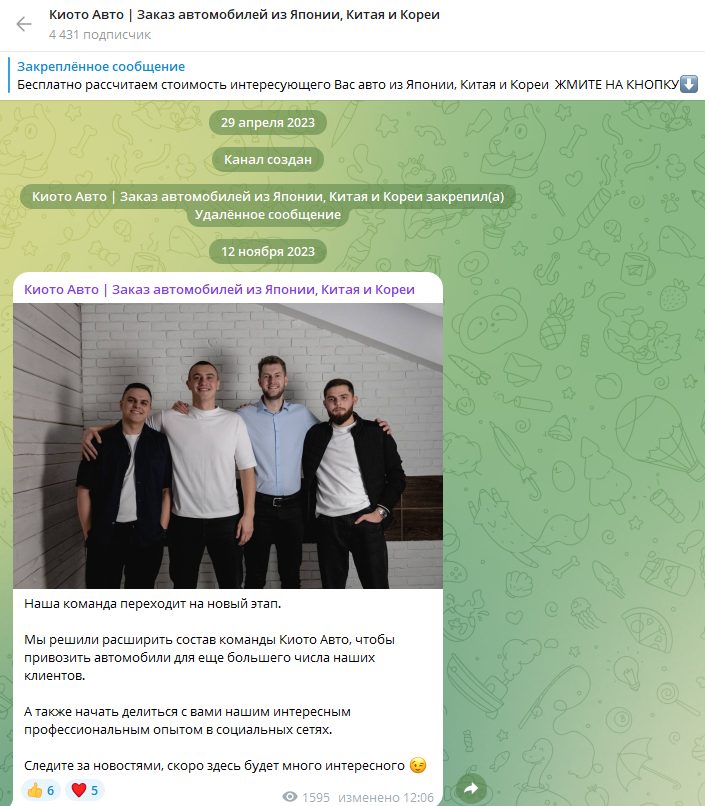Click the 12 ноября 2023 date badge

tap(268, 251)
